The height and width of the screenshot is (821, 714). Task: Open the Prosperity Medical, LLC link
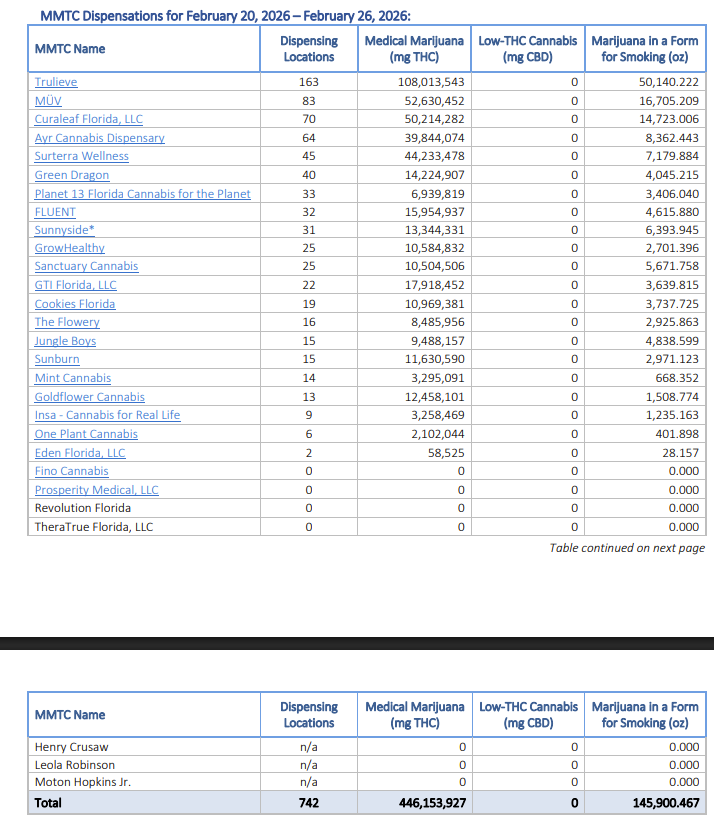point(96,490)
